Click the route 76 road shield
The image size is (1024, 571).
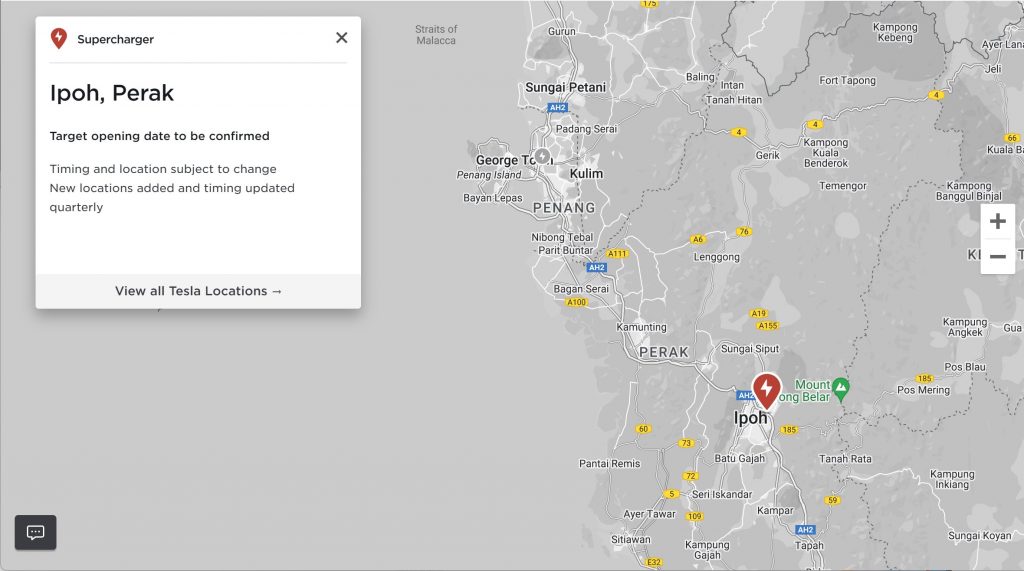[743, 232]
